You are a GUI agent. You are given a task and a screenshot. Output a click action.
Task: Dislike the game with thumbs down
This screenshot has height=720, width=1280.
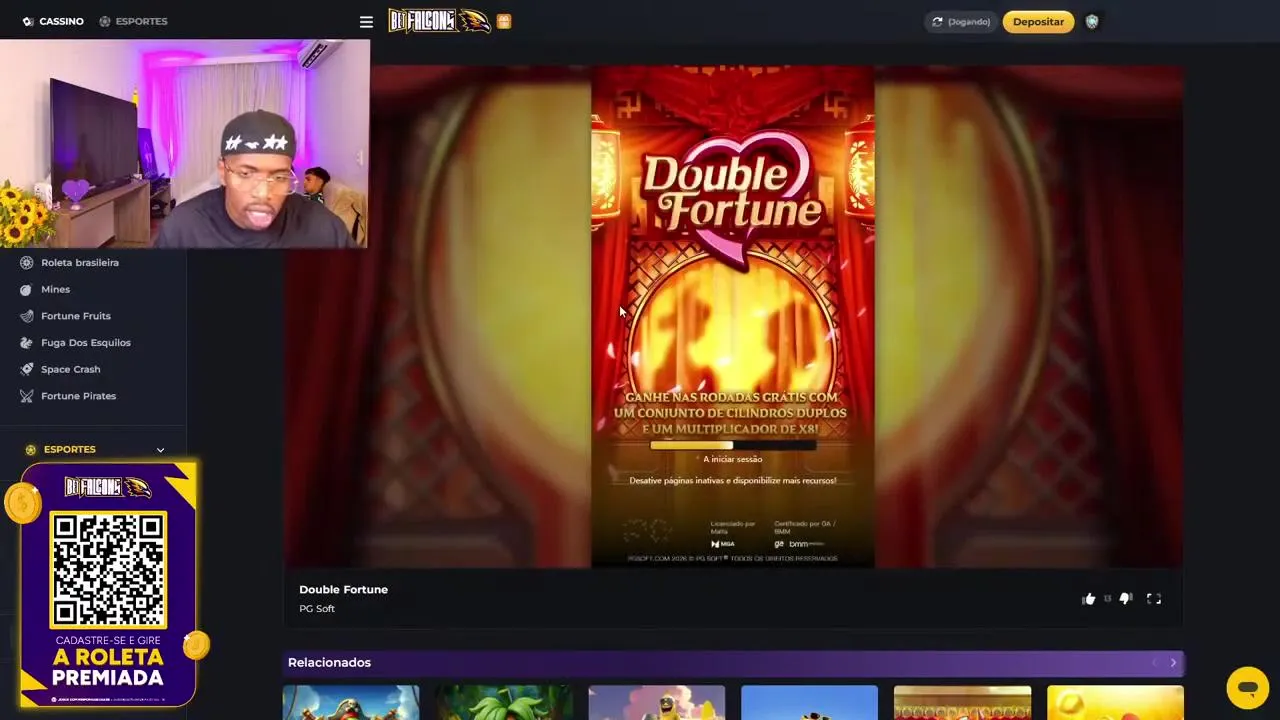click(1125, 599)
